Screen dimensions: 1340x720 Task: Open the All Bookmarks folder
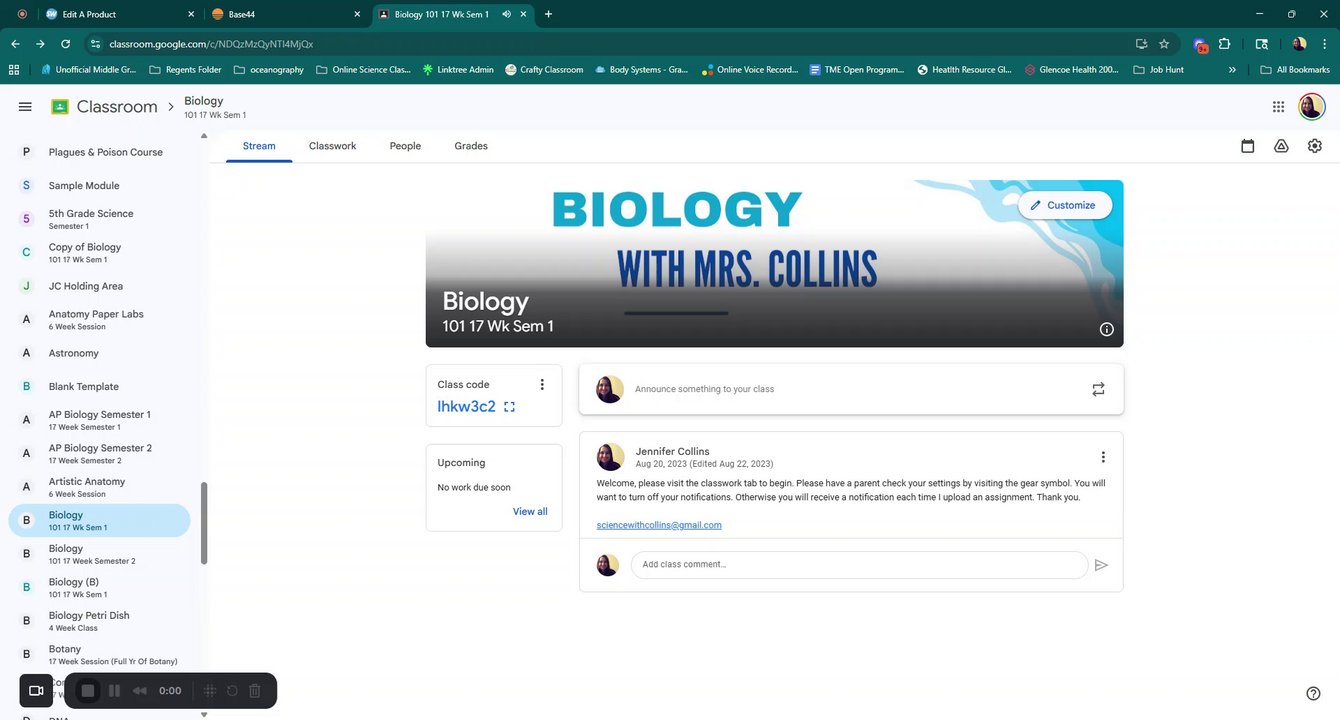[x=1295, y=70]
